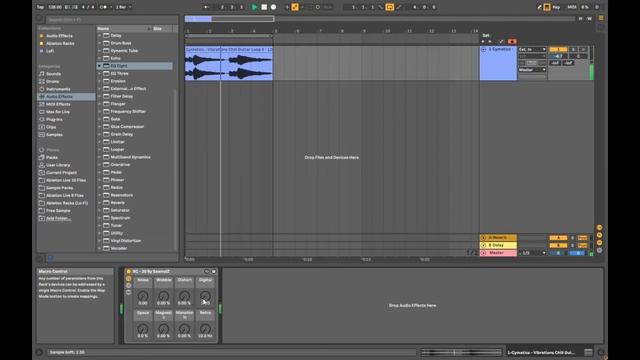Open the Master output routing dropdown

click(x=532, y=70)
